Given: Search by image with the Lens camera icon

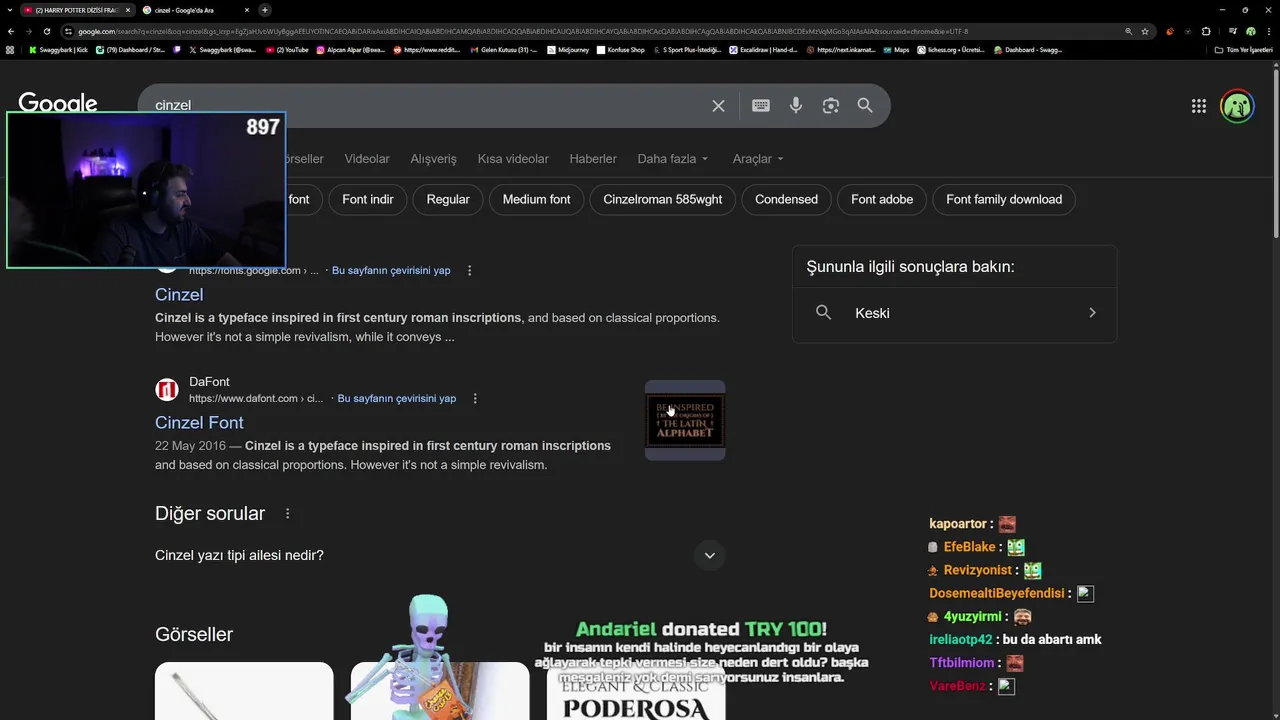Looking at the screenshot, I should tap(830, 105).
